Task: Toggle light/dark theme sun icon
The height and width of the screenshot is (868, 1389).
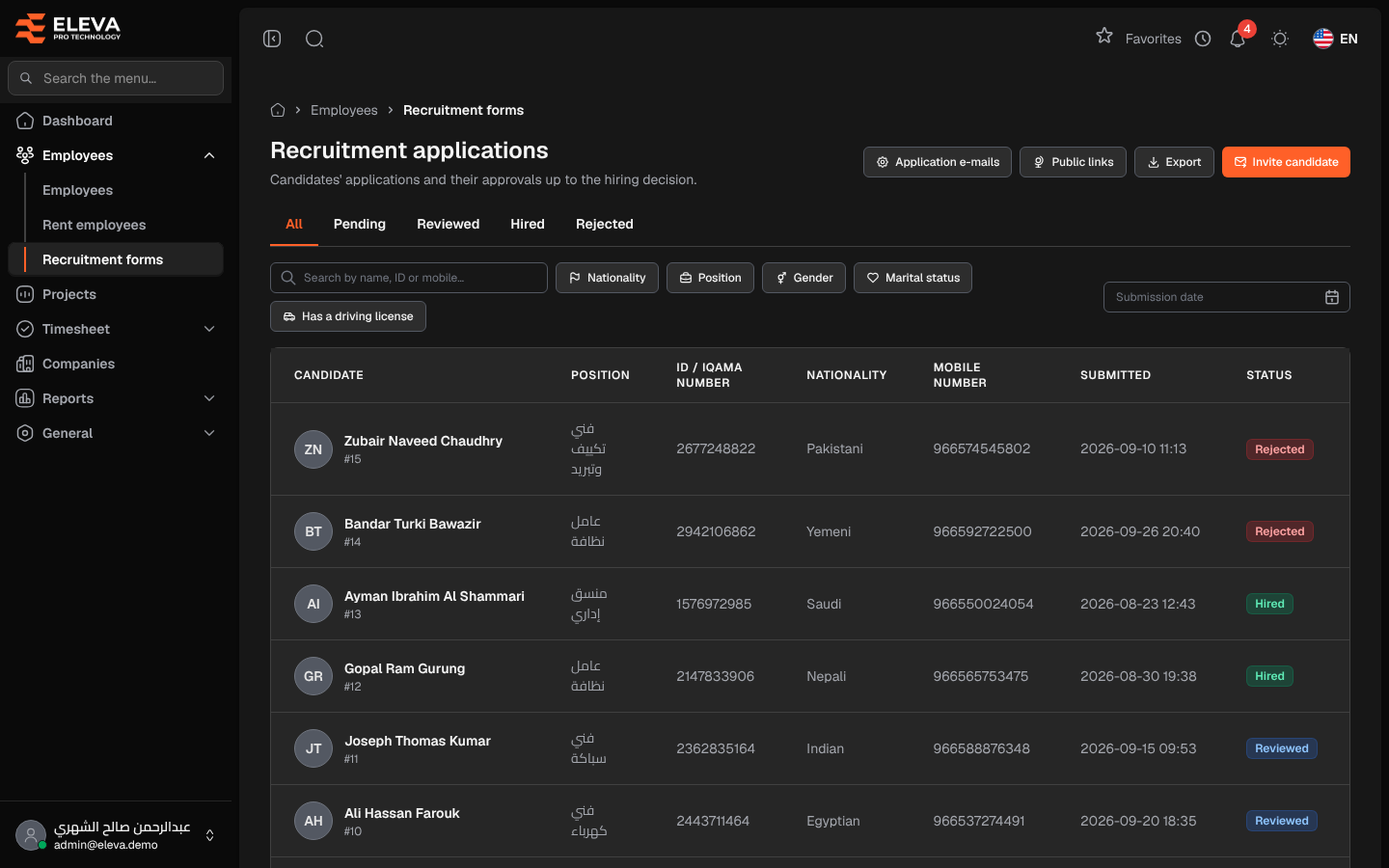Action: (1280, 39)
